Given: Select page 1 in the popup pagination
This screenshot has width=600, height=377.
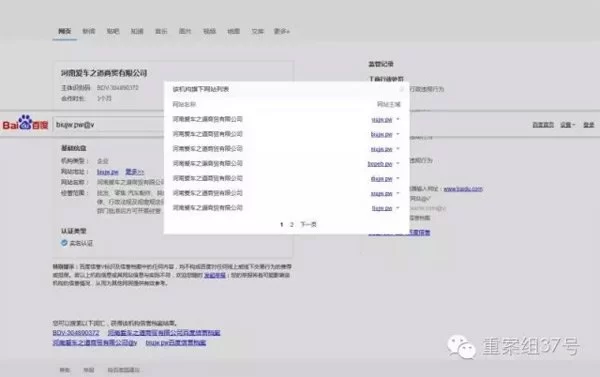Looking at the screenshot, I should [282, 225].
